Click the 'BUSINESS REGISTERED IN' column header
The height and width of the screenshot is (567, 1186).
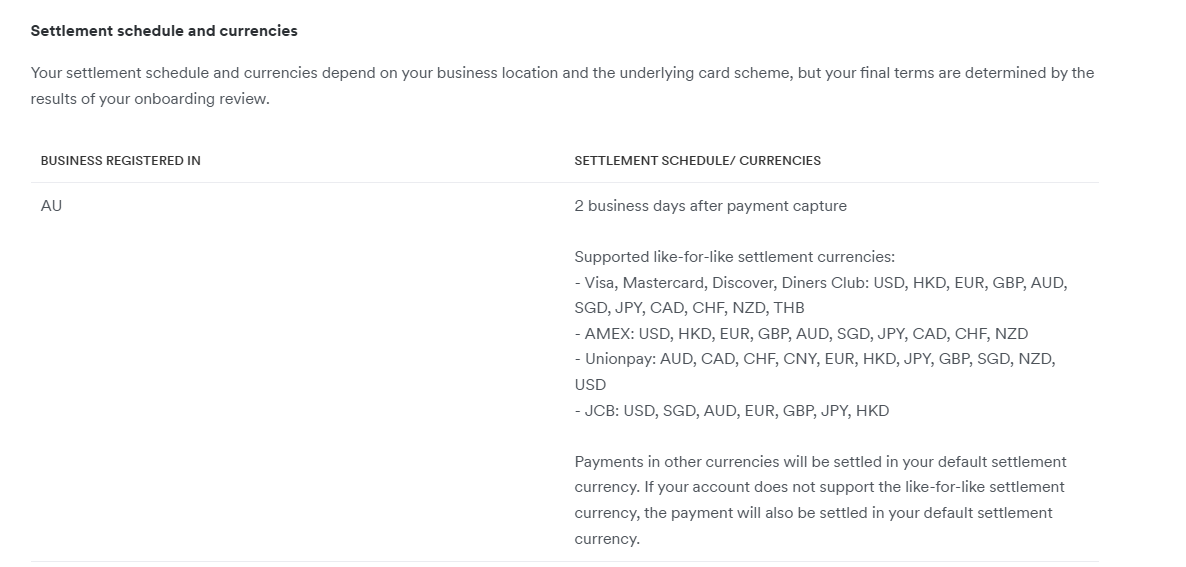coord(120,160)
